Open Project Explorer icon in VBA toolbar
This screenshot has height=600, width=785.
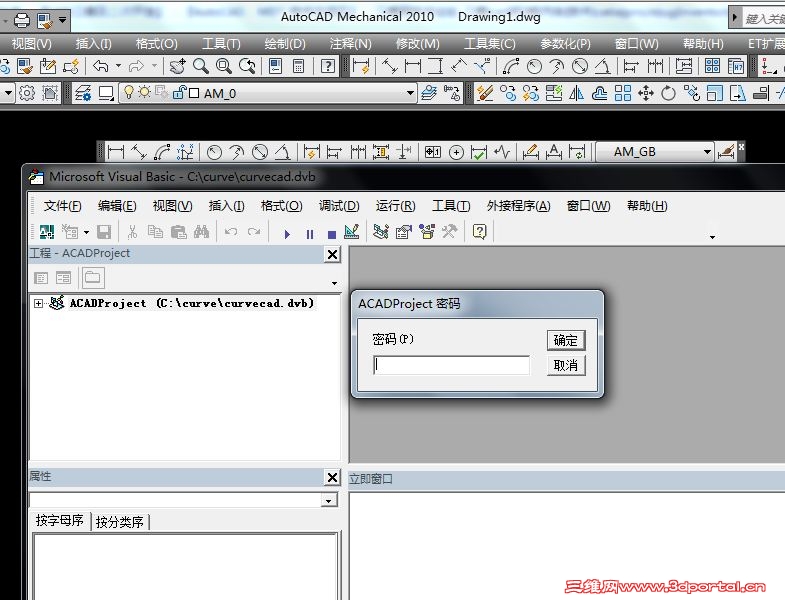click(x=380, y=231)
